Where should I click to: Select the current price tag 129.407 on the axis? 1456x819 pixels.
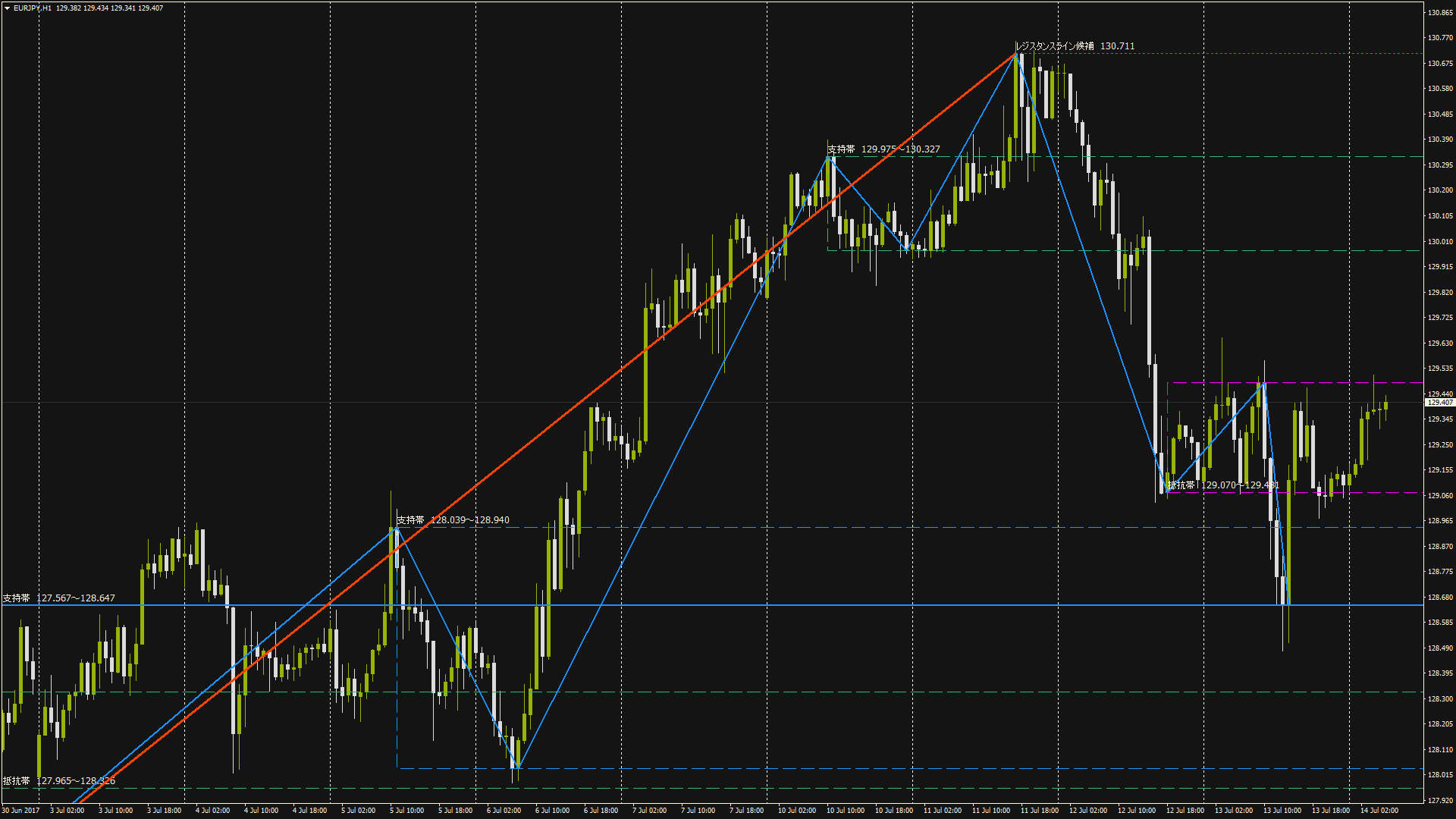(1440, 403)
